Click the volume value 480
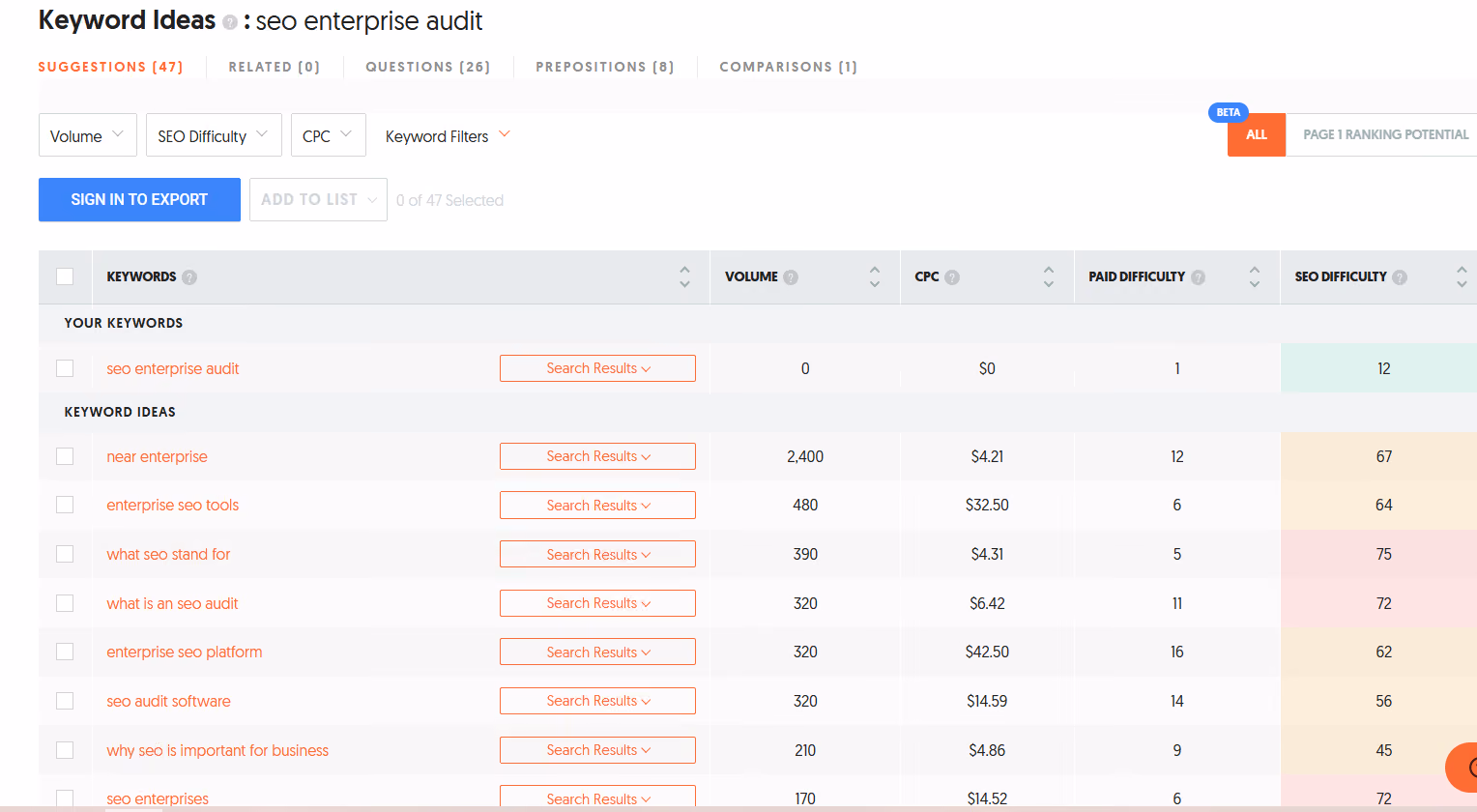This screenshot has width=1477, height=812. 805,505
